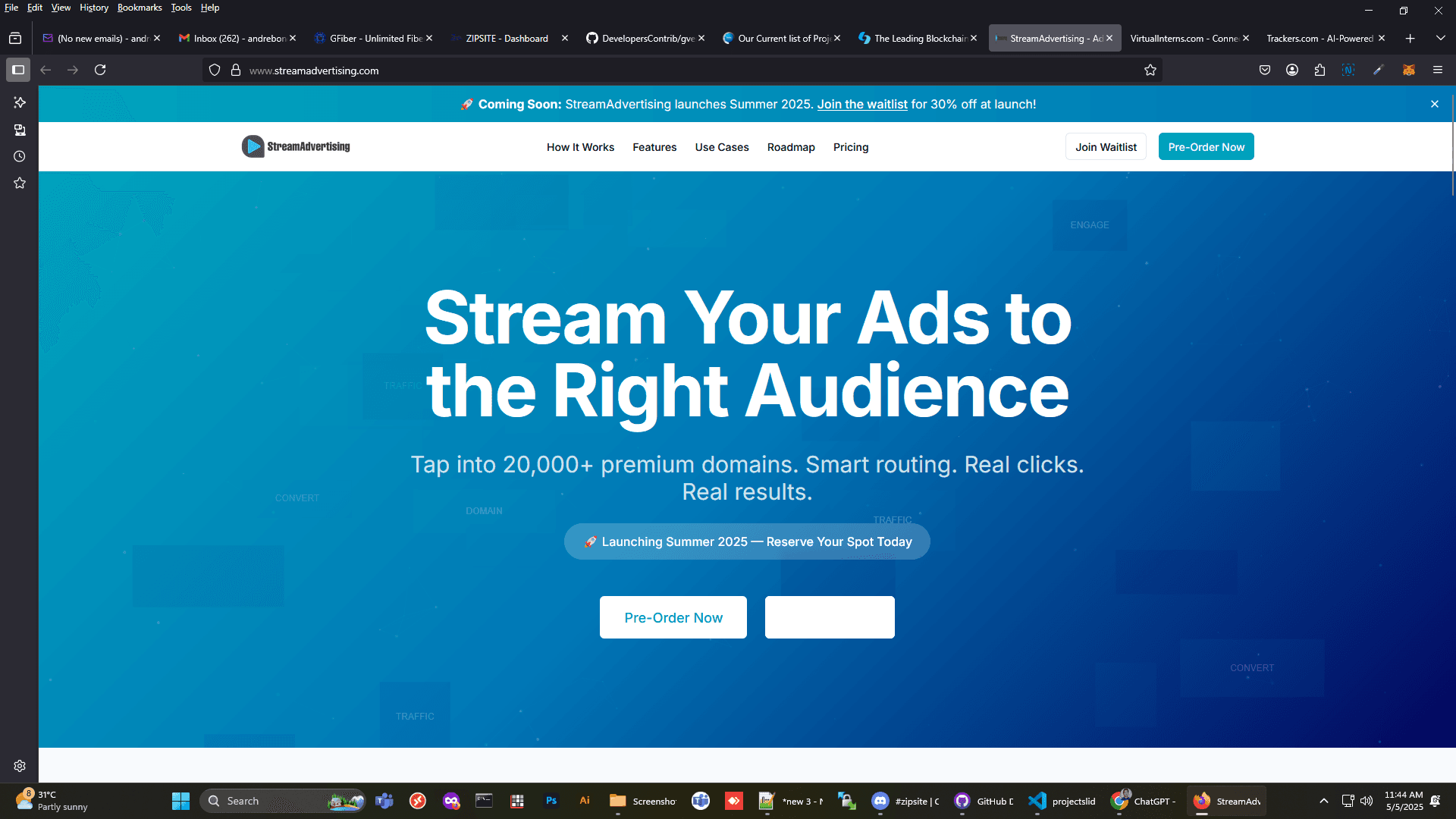Click the site security padlock
Screen dimensions: 1456x819
click(x=236, y=70)
